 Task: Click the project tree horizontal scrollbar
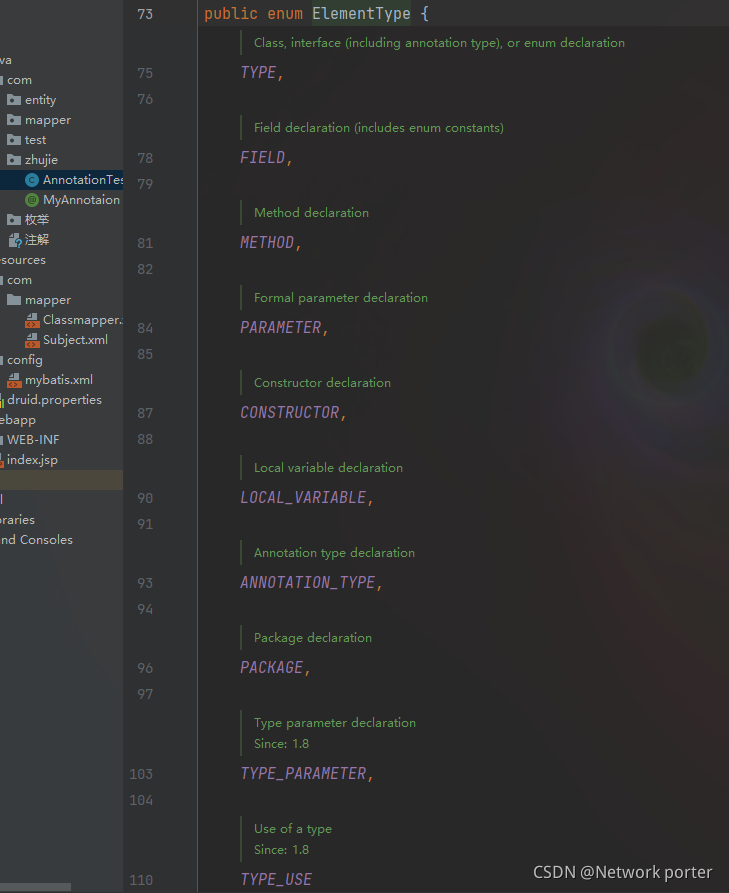tap(35, 887)
